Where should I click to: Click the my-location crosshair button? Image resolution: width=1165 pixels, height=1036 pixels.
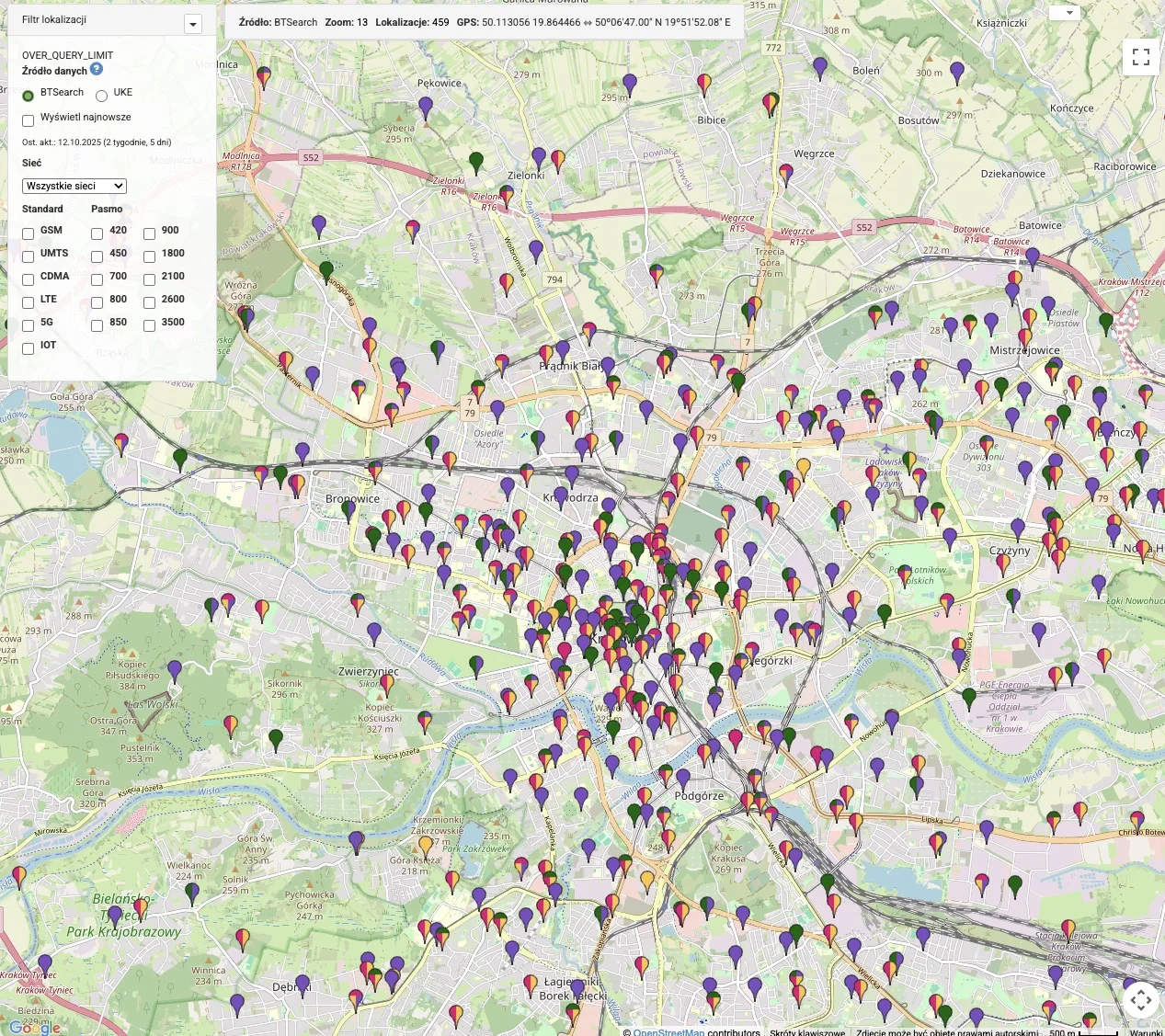tap(1140, 999)
